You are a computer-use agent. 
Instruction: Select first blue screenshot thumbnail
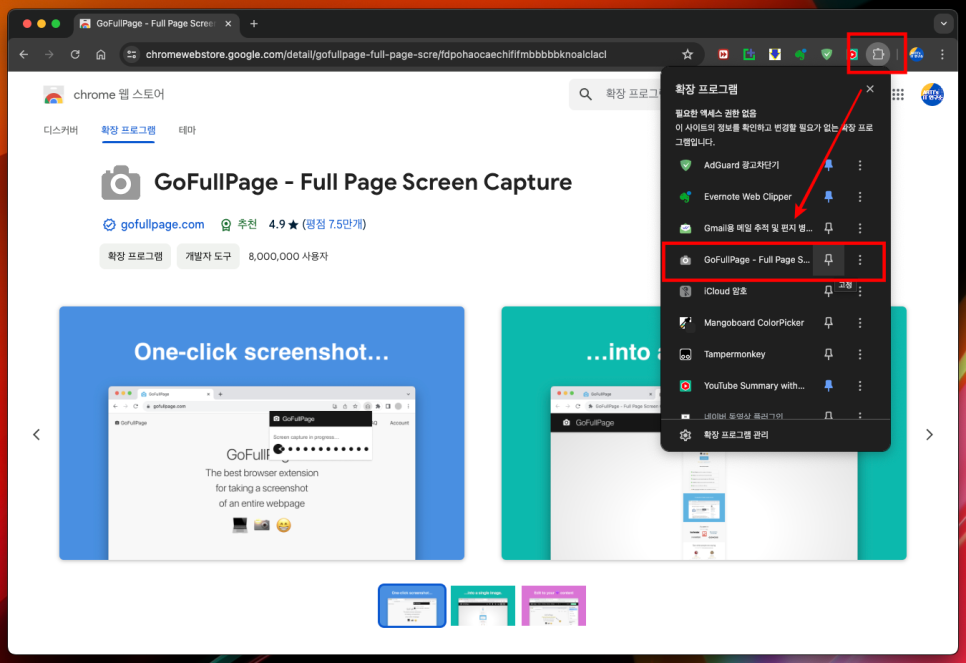coord(412,606)
